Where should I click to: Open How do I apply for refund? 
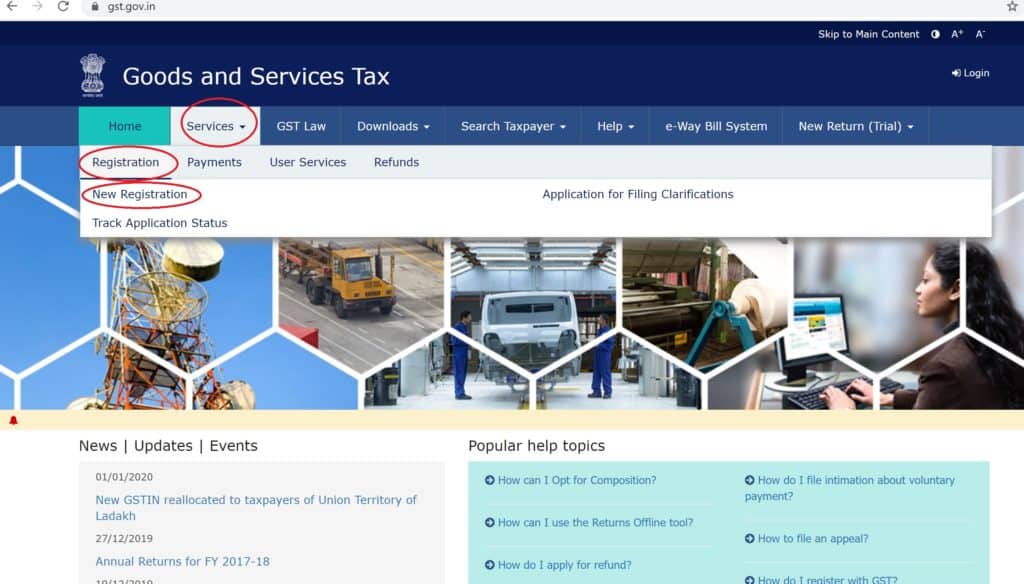565,565
